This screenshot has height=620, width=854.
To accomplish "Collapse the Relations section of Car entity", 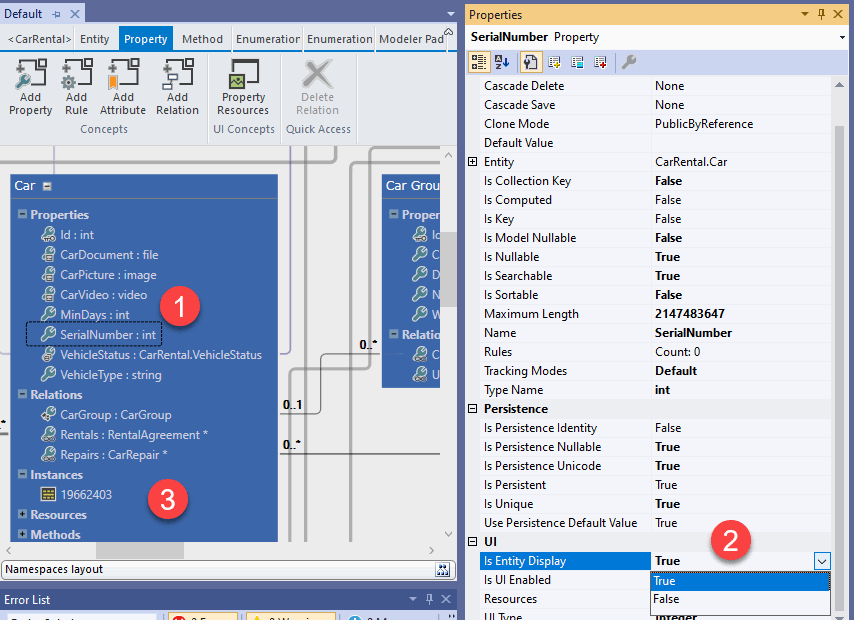I will click(x=21, y=394).
